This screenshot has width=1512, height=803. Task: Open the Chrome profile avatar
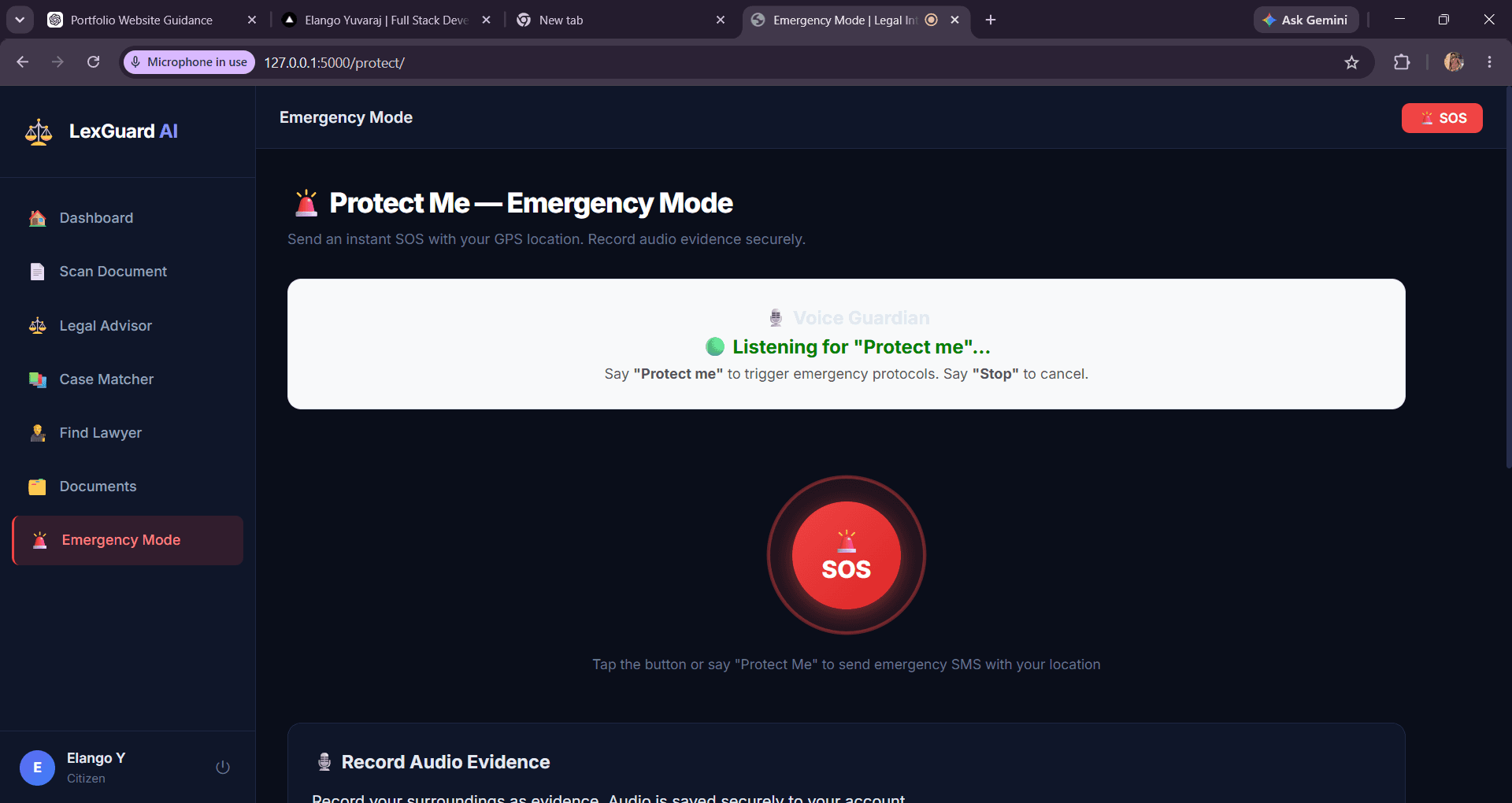point(1454,62)
